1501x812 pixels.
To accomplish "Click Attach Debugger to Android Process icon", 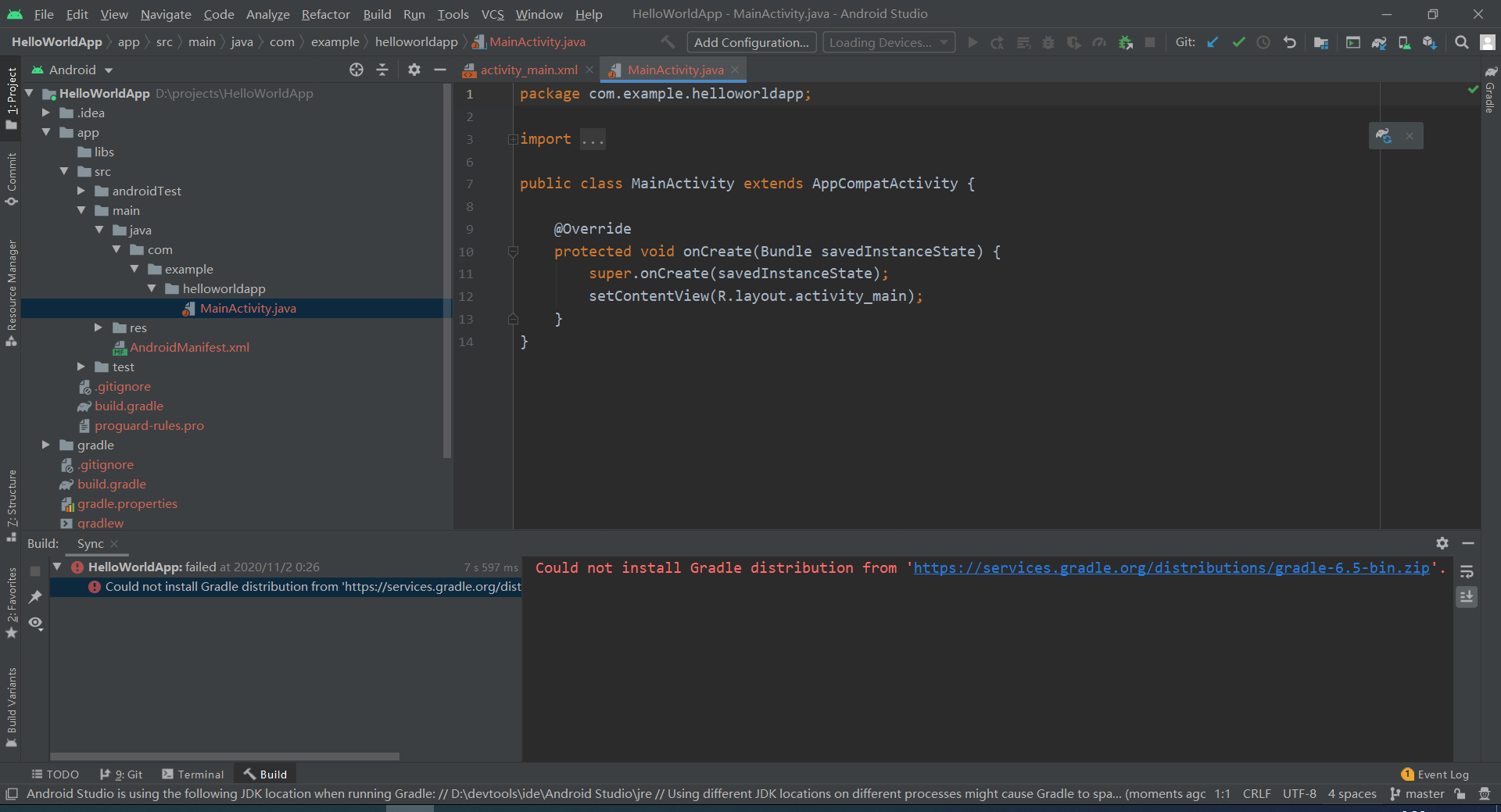I will (x=1125, y=42).
